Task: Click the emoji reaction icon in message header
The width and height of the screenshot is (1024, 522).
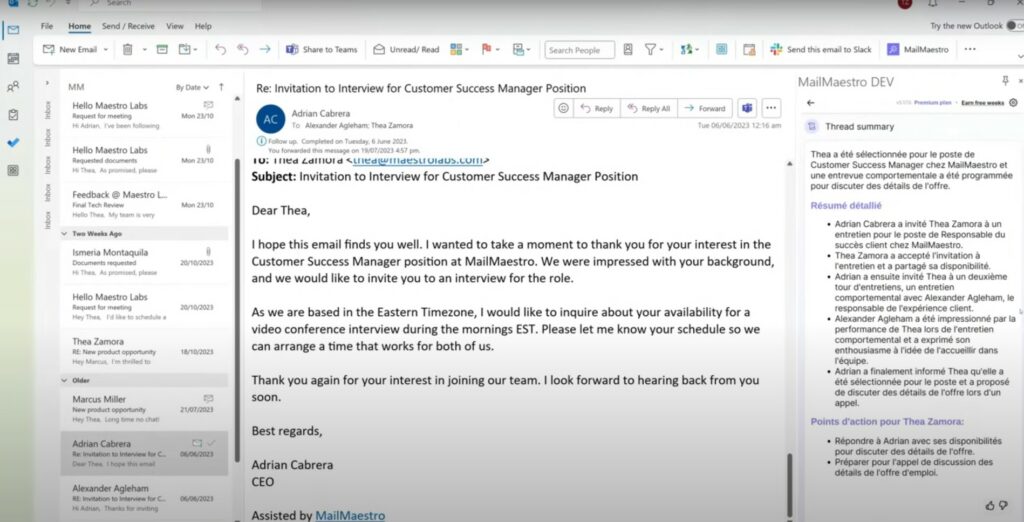Action: [x=563, y=108]
